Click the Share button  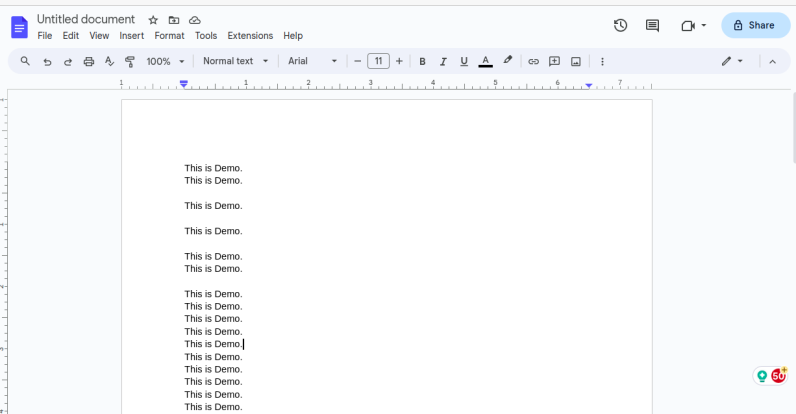(x=755, y=25)
